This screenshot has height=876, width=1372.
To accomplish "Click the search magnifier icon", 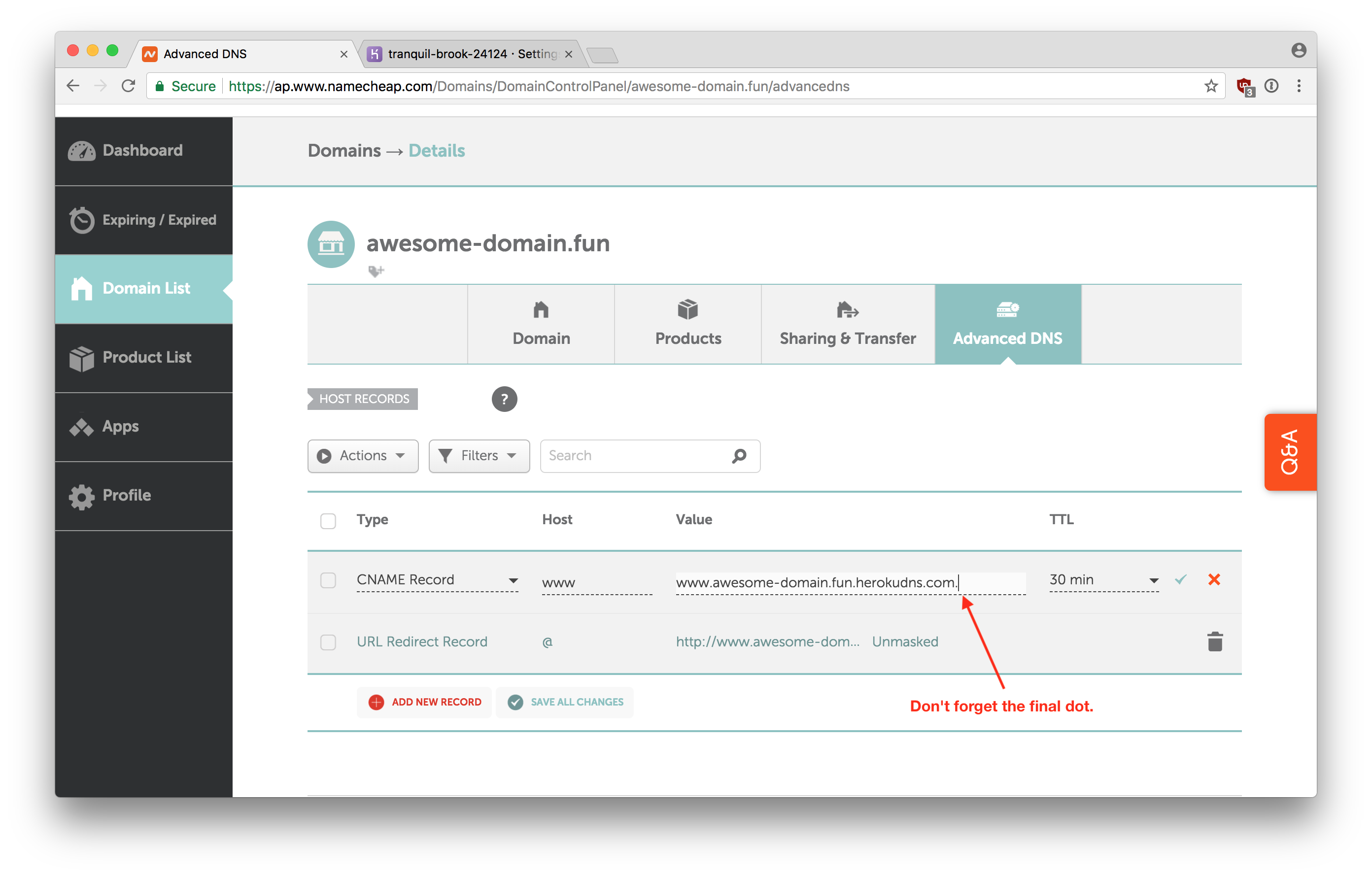I will [739, 456].
